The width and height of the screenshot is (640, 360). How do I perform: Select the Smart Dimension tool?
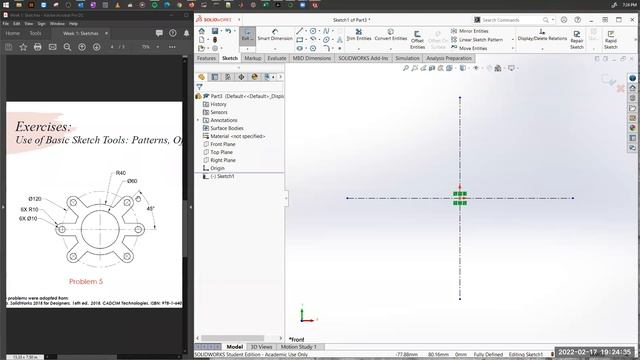275,35
